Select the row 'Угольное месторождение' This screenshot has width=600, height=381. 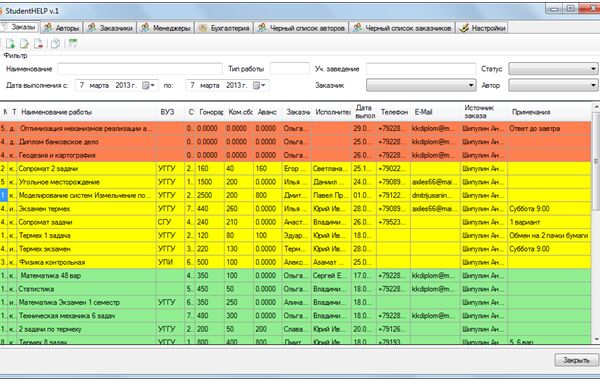click(x=295, y=182)
